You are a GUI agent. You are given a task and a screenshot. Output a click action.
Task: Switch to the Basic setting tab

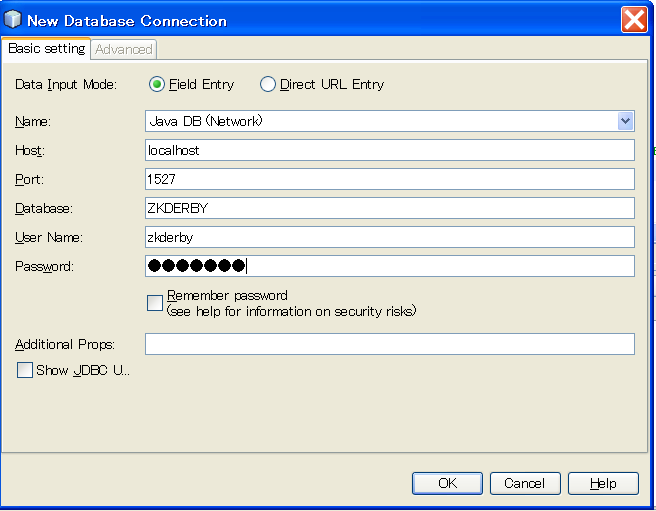(46, 49)
